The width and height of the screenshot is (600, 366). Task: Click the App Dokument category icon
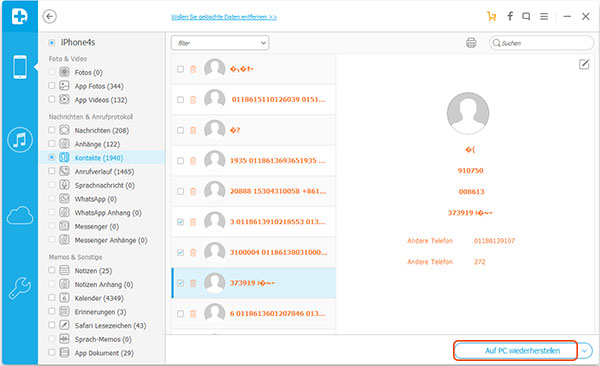(x=64, y=352)
